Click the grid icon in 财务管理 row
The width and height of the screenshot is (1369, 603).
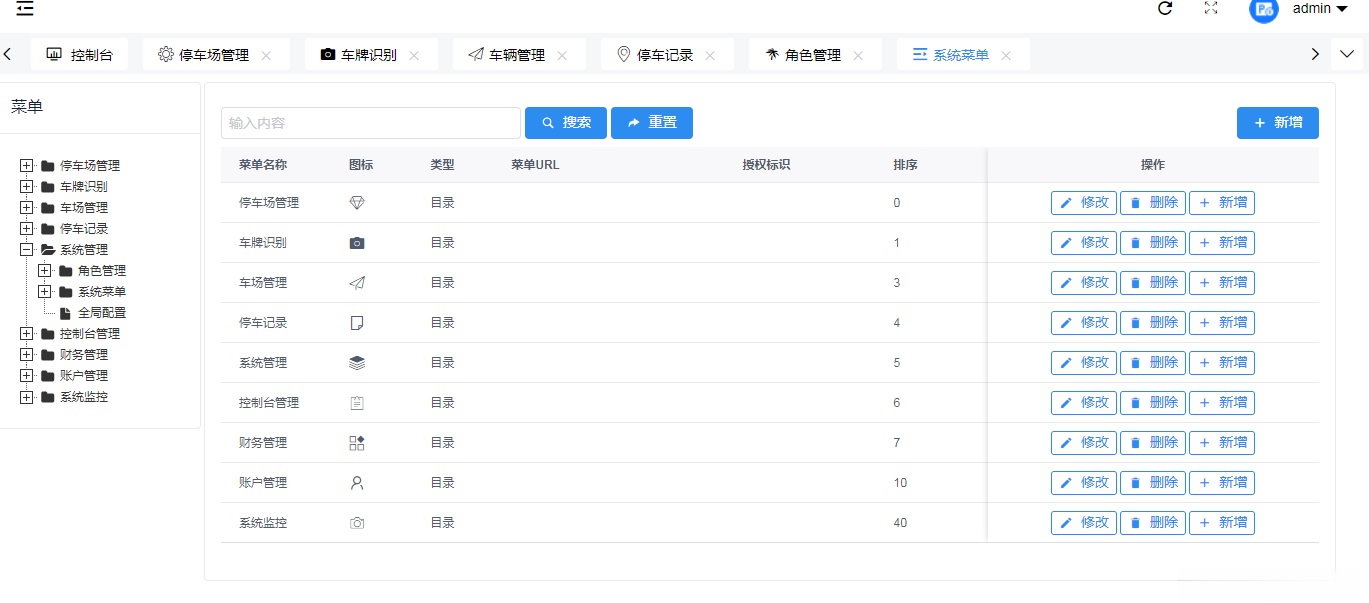coord(357,443)
